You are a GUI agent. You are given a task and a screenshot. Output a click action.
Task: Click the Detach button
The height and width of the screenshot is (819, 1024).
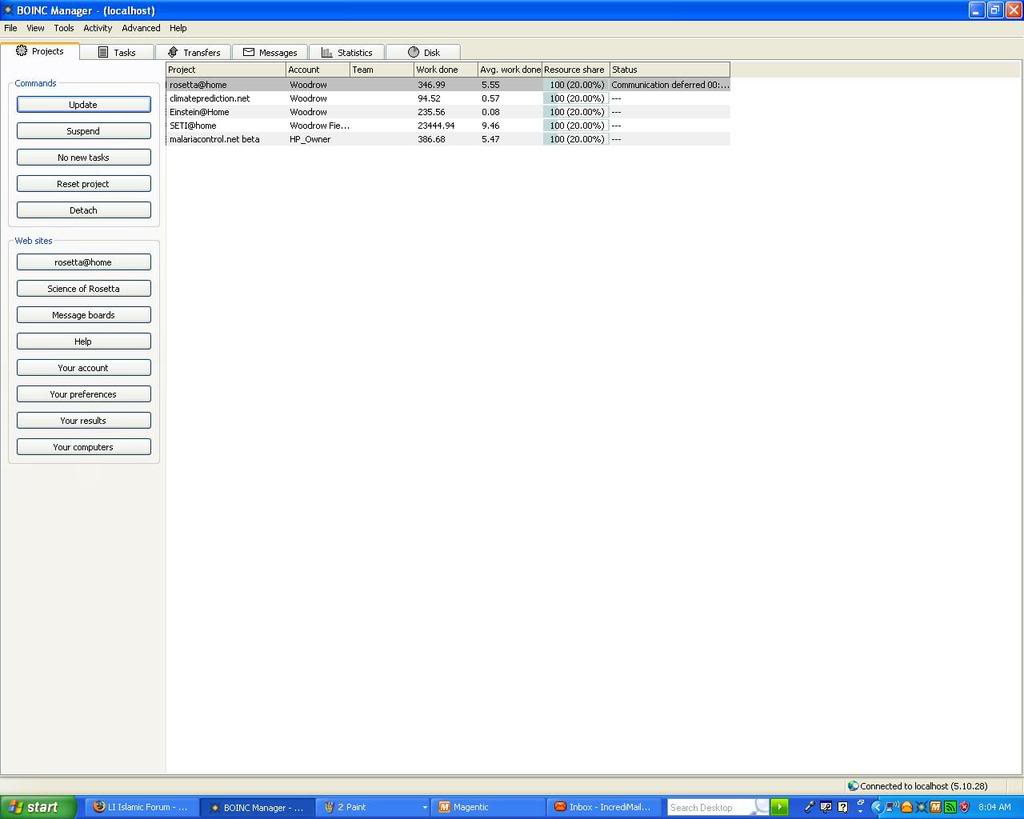point(84,210)
